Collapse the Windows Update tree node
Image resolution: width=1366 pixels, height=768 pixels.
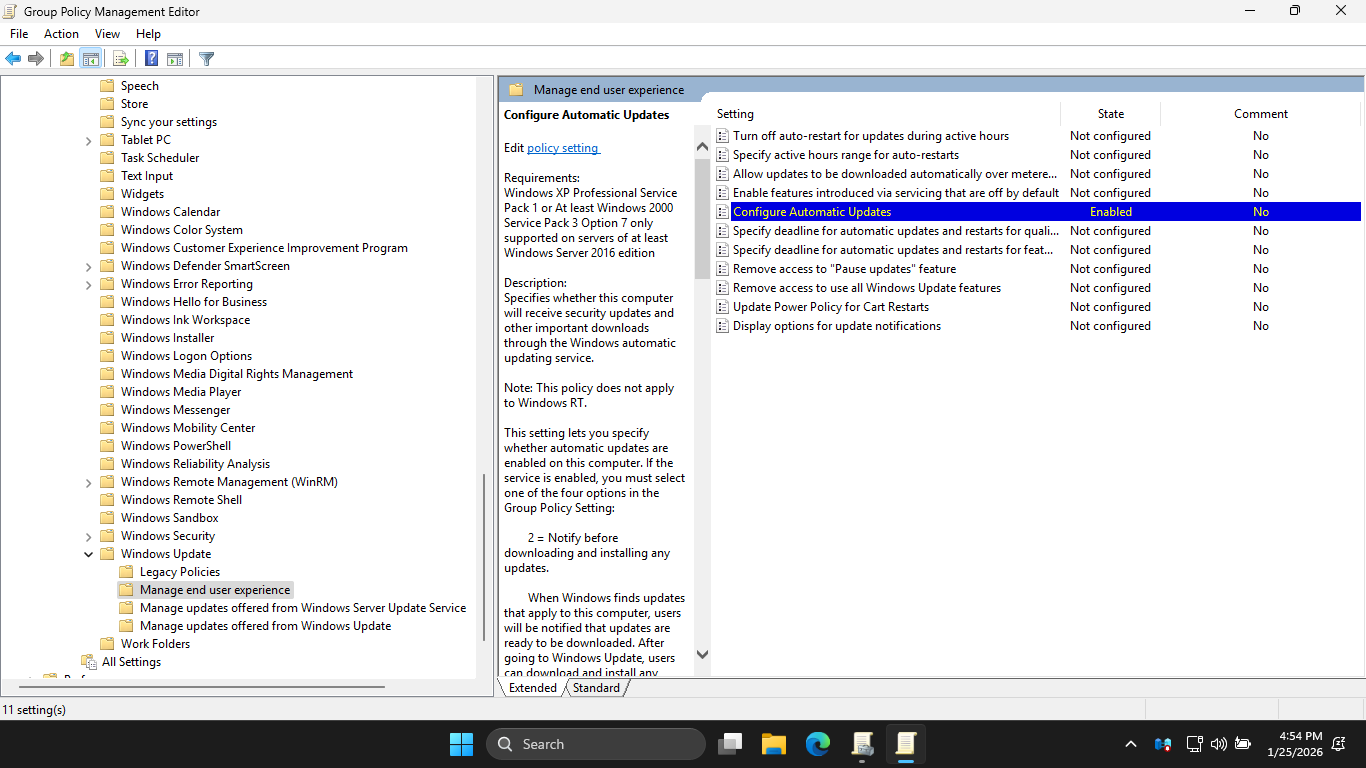coord(89,554)
